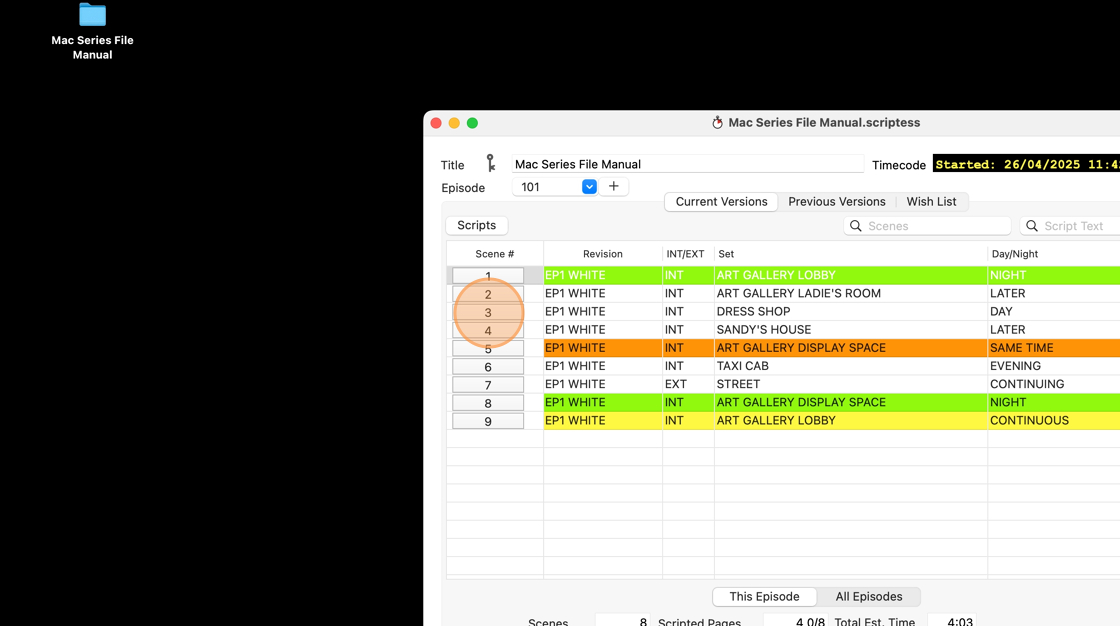Open scene 8 using its number button
This screenshot has height=626, width=1120.
coord(488,403)
